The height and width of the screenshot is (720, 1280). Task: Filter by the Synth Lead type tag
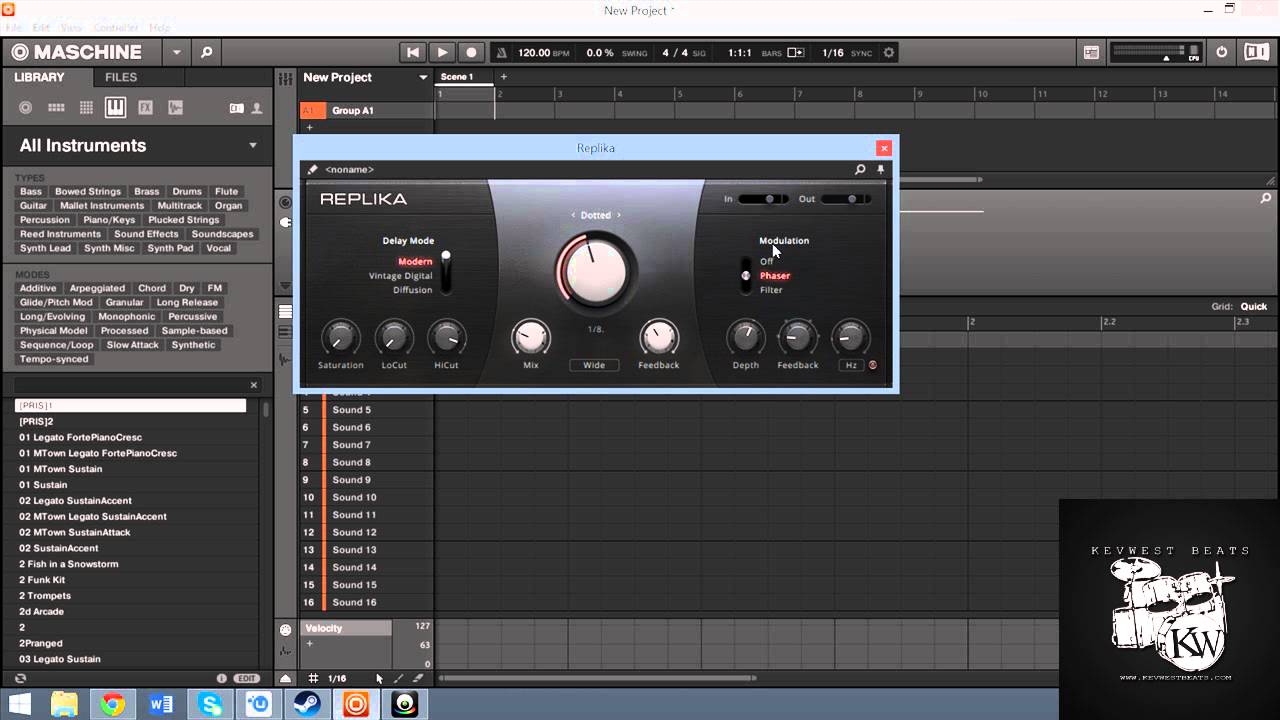point(46,248)
